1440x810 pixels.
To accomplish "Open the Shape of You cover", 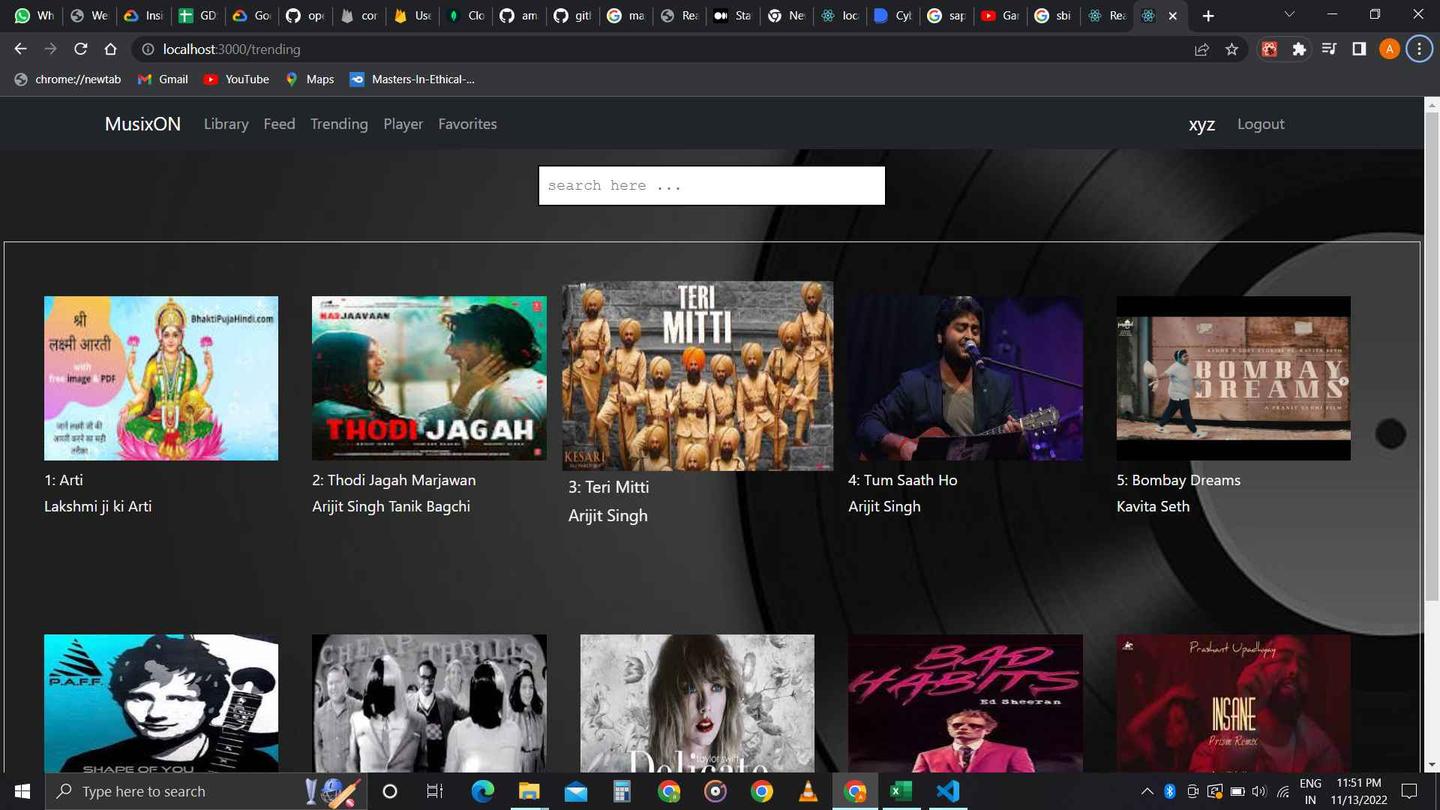I will click(161, 703).
